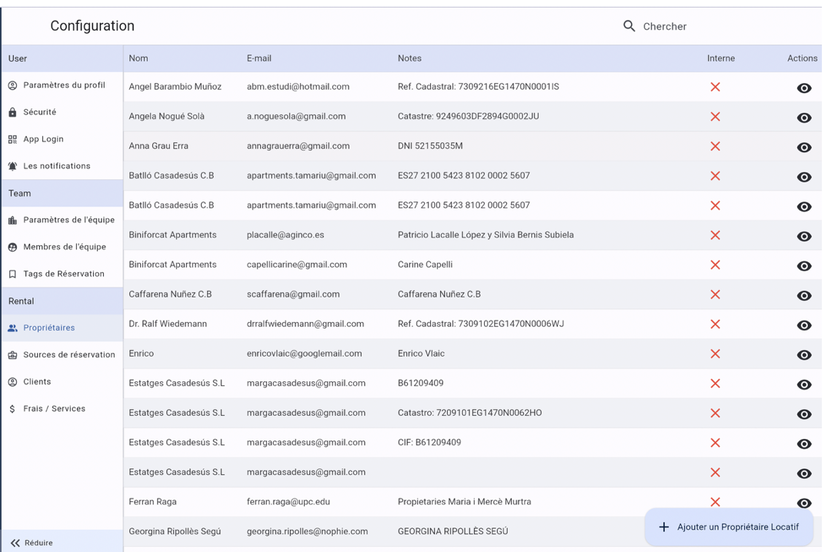The image size is (828, 552).
Task: Open Tags de Réservation
Action: point(62,274)
